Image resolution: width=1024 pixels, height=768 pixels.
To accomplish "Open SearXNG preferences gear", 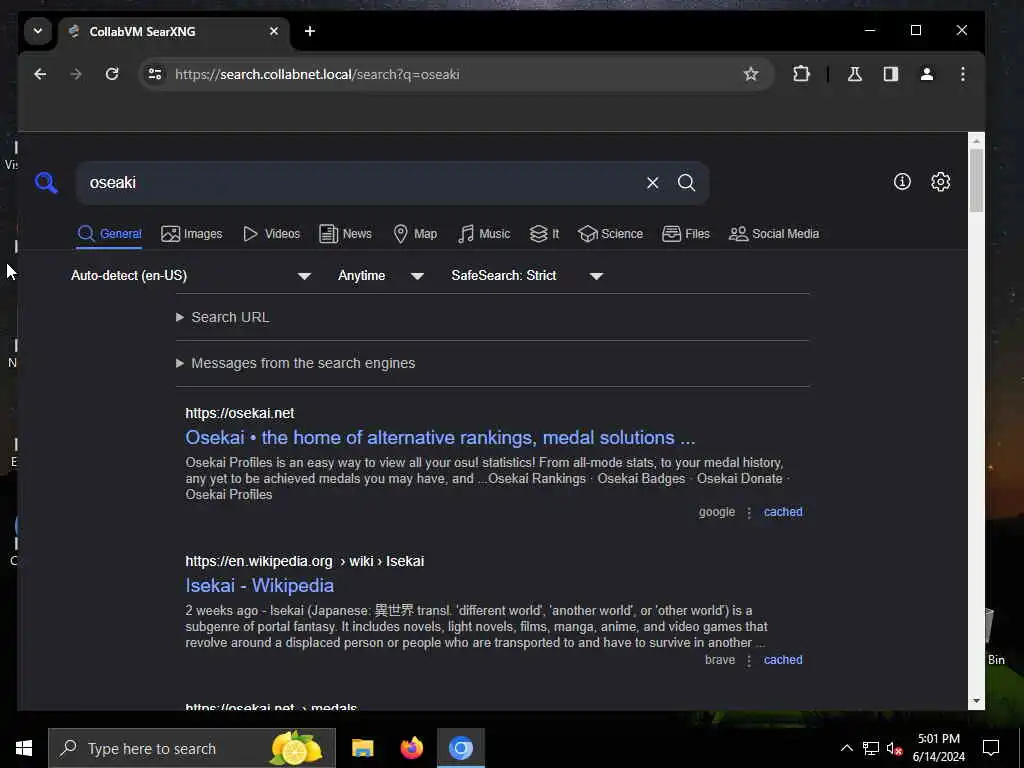I will tap(940, 182).
